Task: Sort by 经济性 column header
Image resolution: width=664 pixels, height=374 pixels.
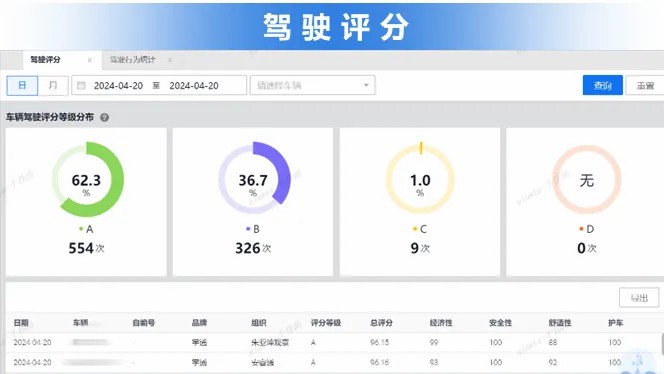Action: tap(441, 323)
